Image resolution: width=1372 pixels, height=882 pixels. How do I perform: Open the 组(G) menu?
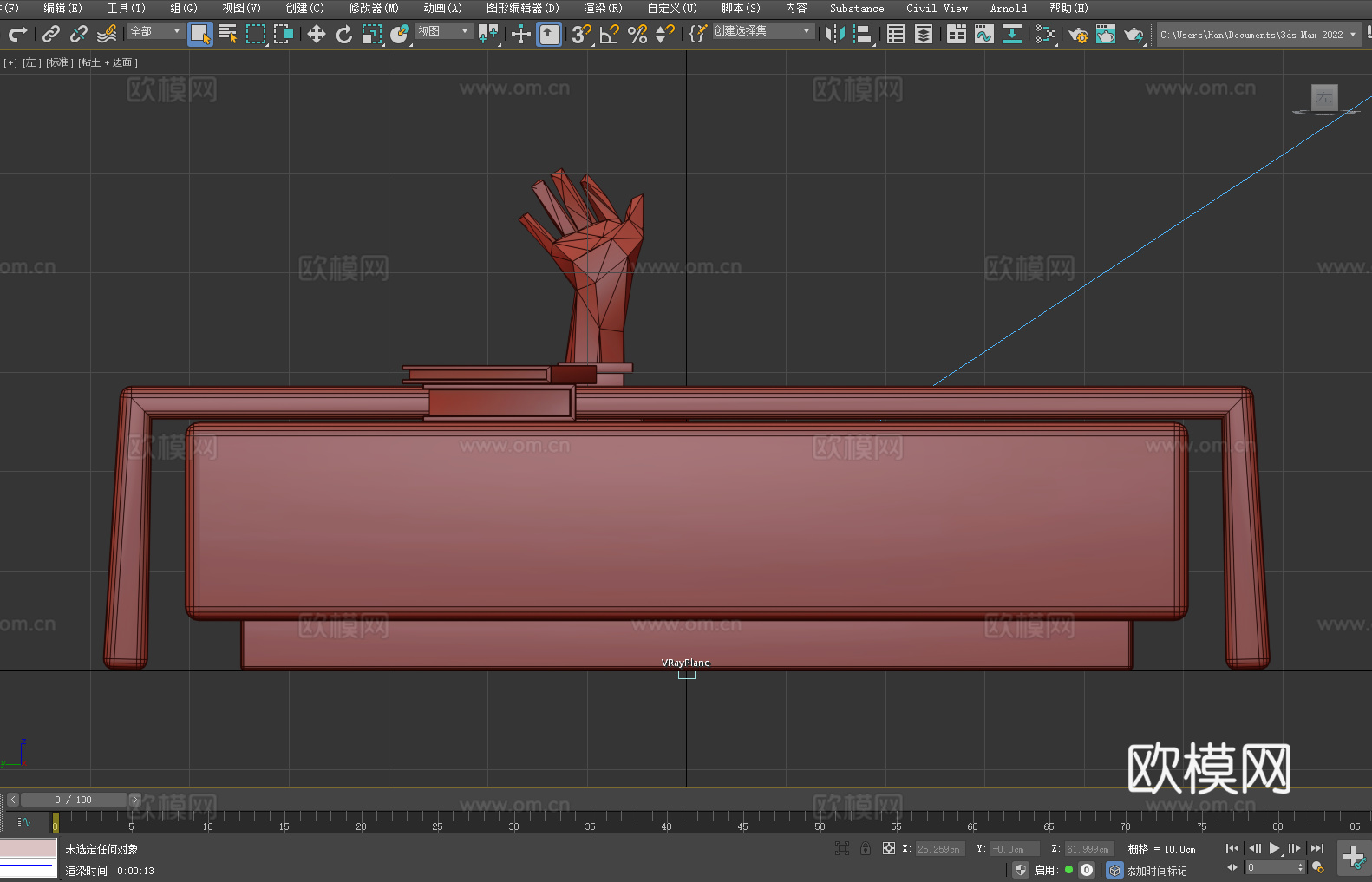coord(184,9)
